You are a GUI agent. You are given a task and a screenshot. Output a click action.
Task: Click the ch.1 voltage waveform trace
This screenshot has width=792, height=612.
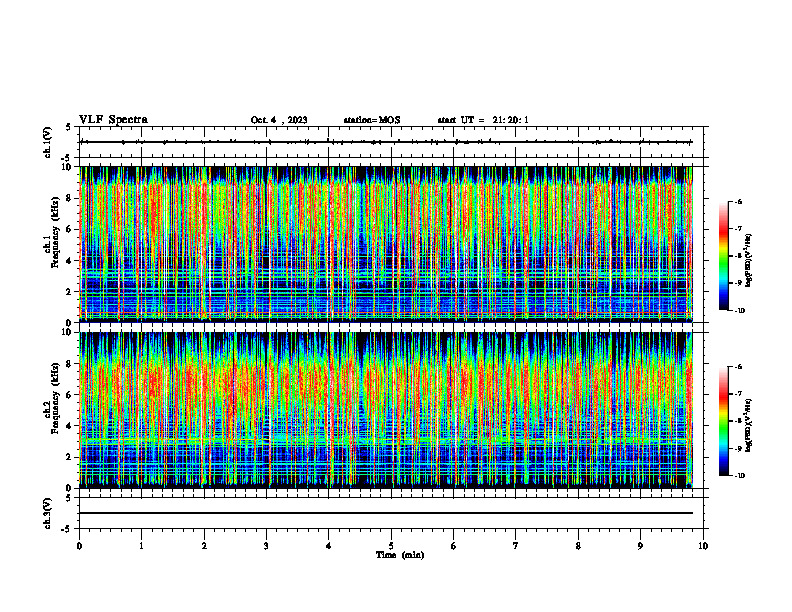click(x=386, y=142)
